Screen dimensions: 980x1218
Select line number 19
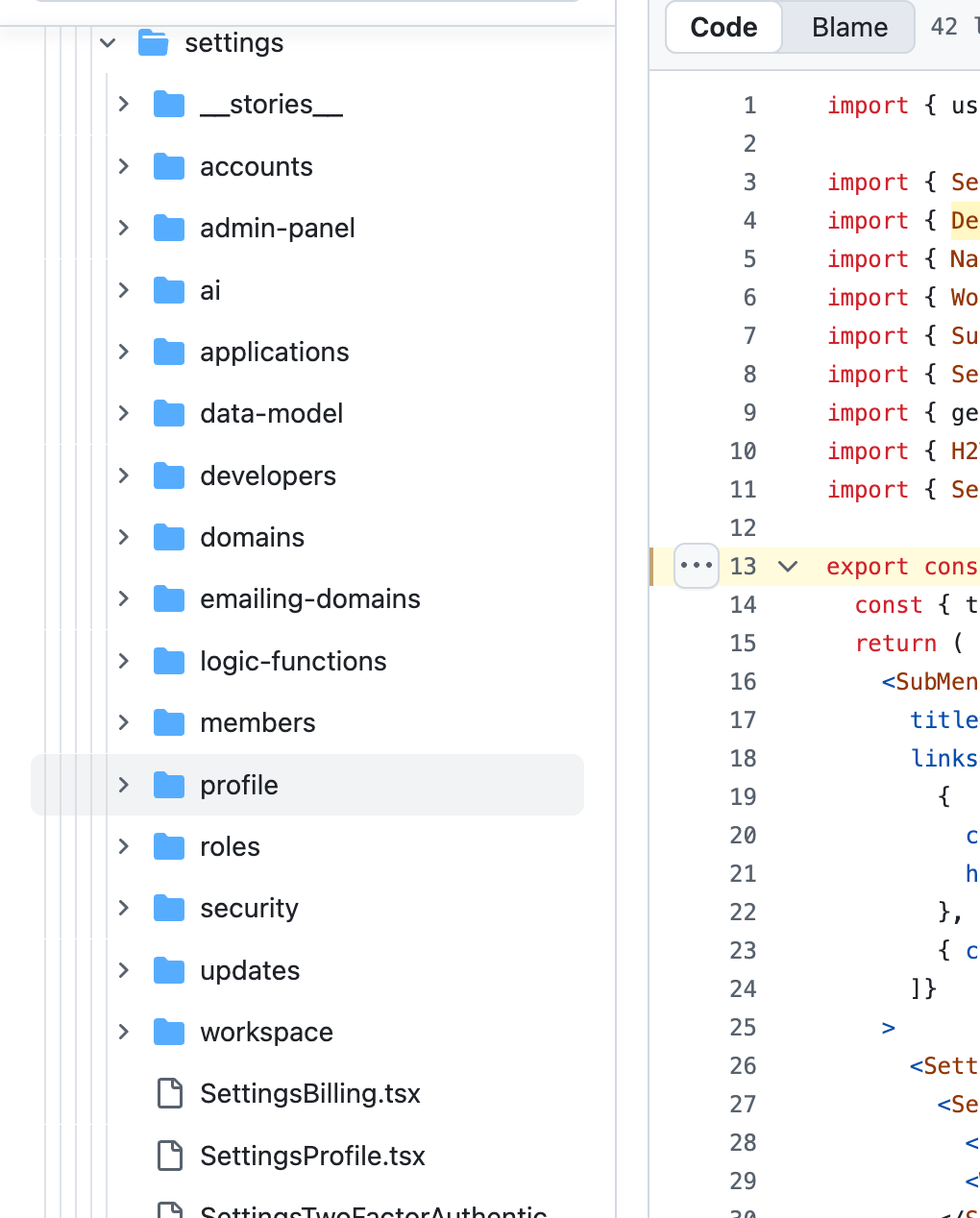pos(744,796)
